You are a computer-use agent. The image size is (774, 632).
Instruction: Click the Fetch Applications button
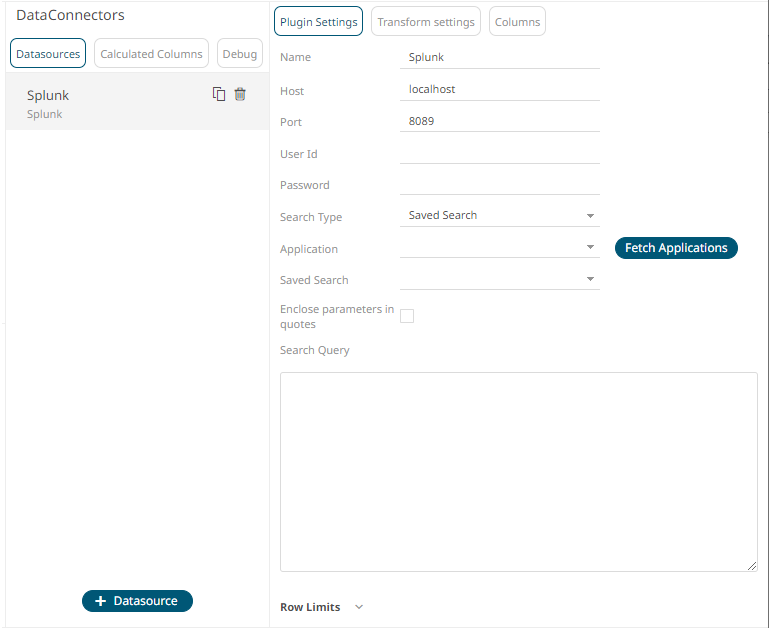click(676, 248)
